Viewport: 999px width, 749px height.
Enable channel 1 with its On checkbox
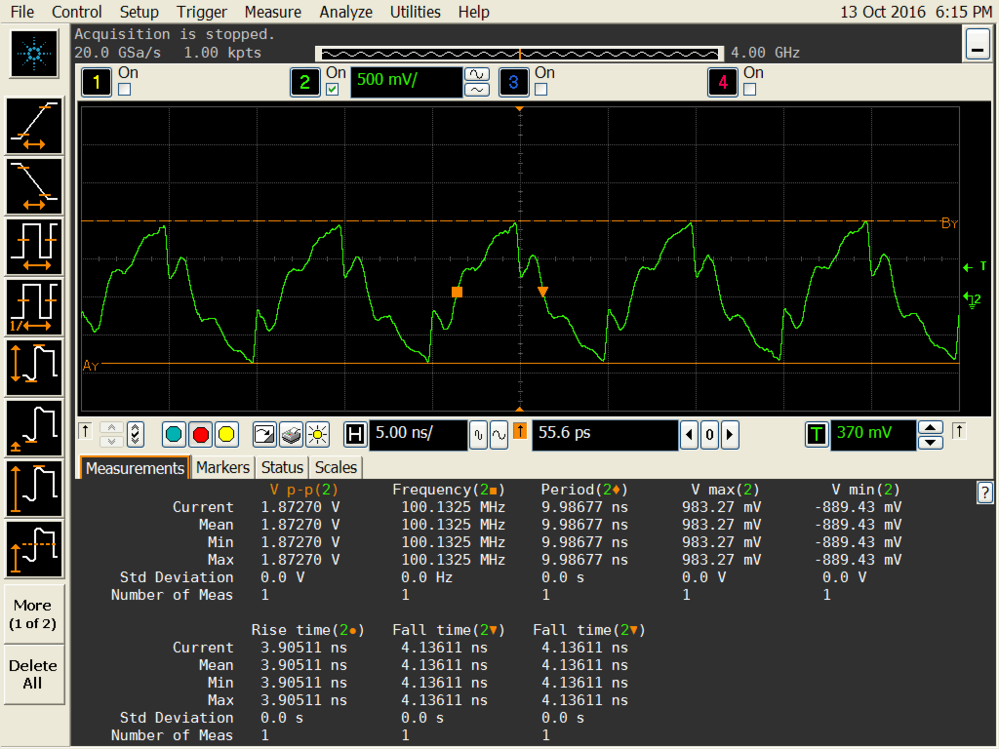tap(125, 90)
